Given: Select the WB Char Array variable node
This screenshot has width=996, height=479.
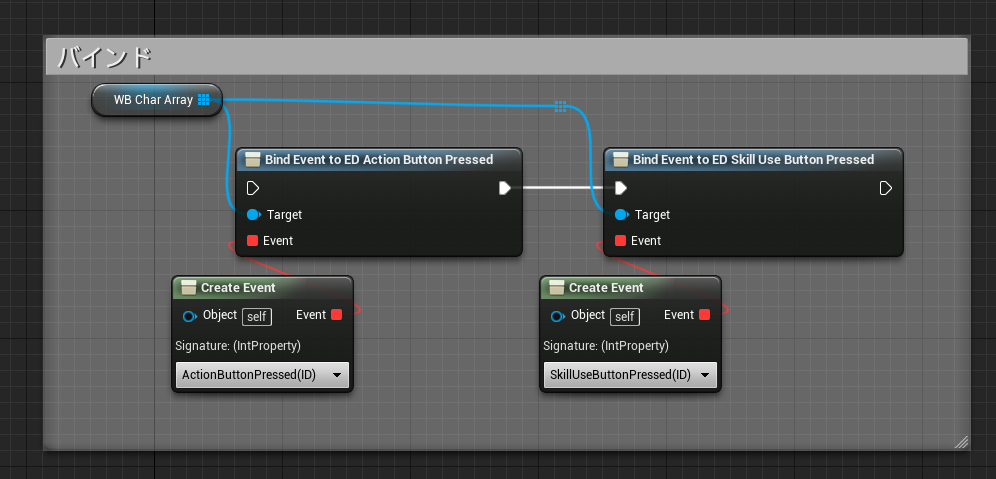Looking at the screenshot, I should coord(157,100).
